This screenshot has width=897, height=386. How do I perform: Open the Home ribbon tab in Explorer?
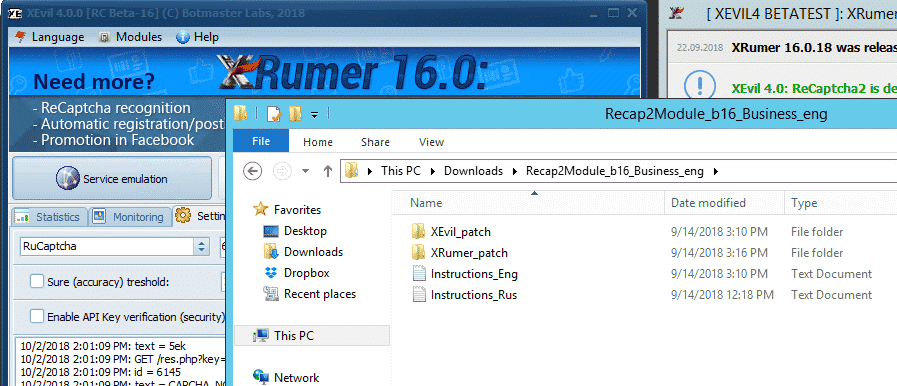(317, 142)
